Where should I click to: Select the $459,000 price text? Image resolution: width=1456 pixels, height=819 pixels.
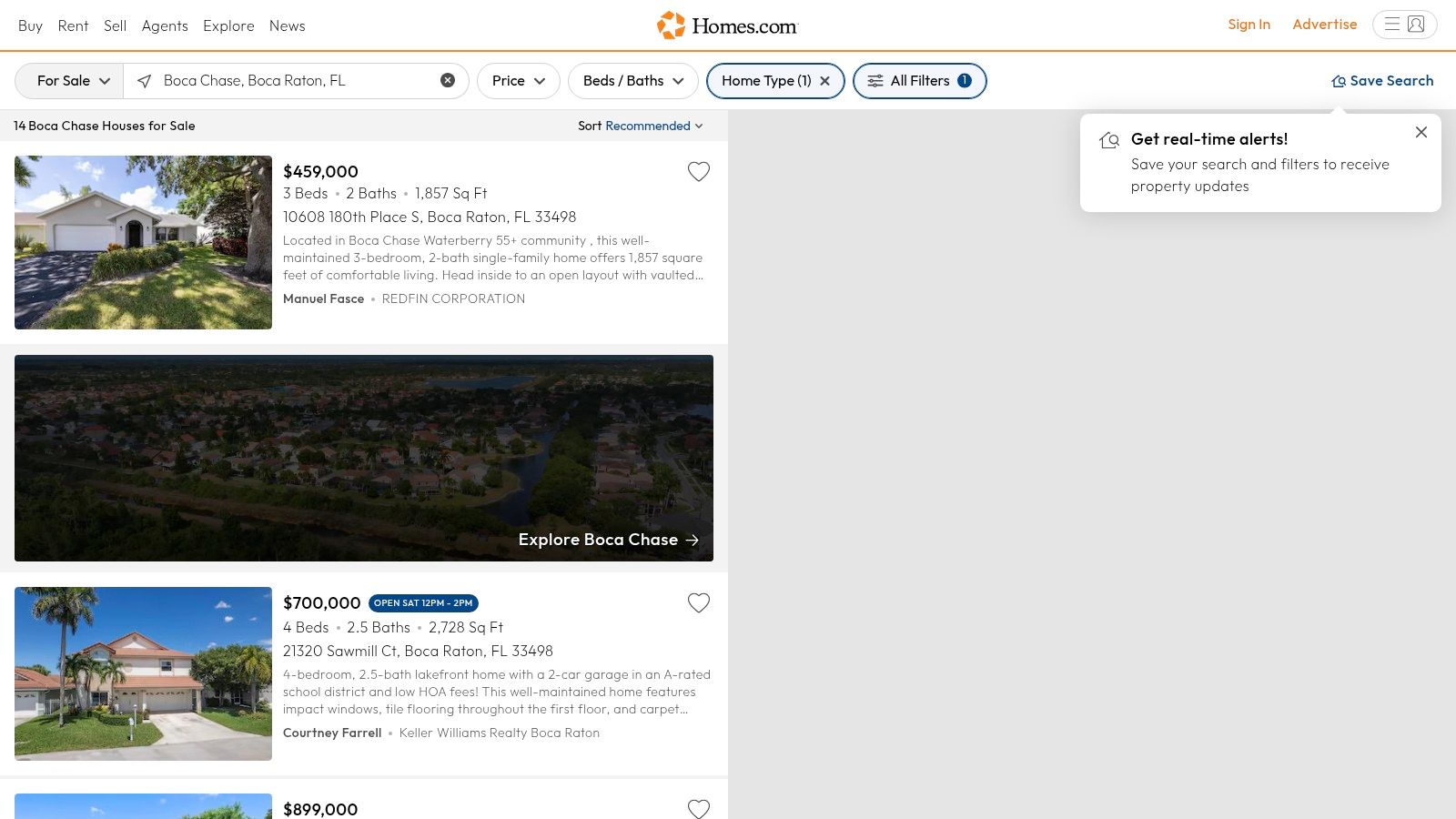(x=320, y=171)
